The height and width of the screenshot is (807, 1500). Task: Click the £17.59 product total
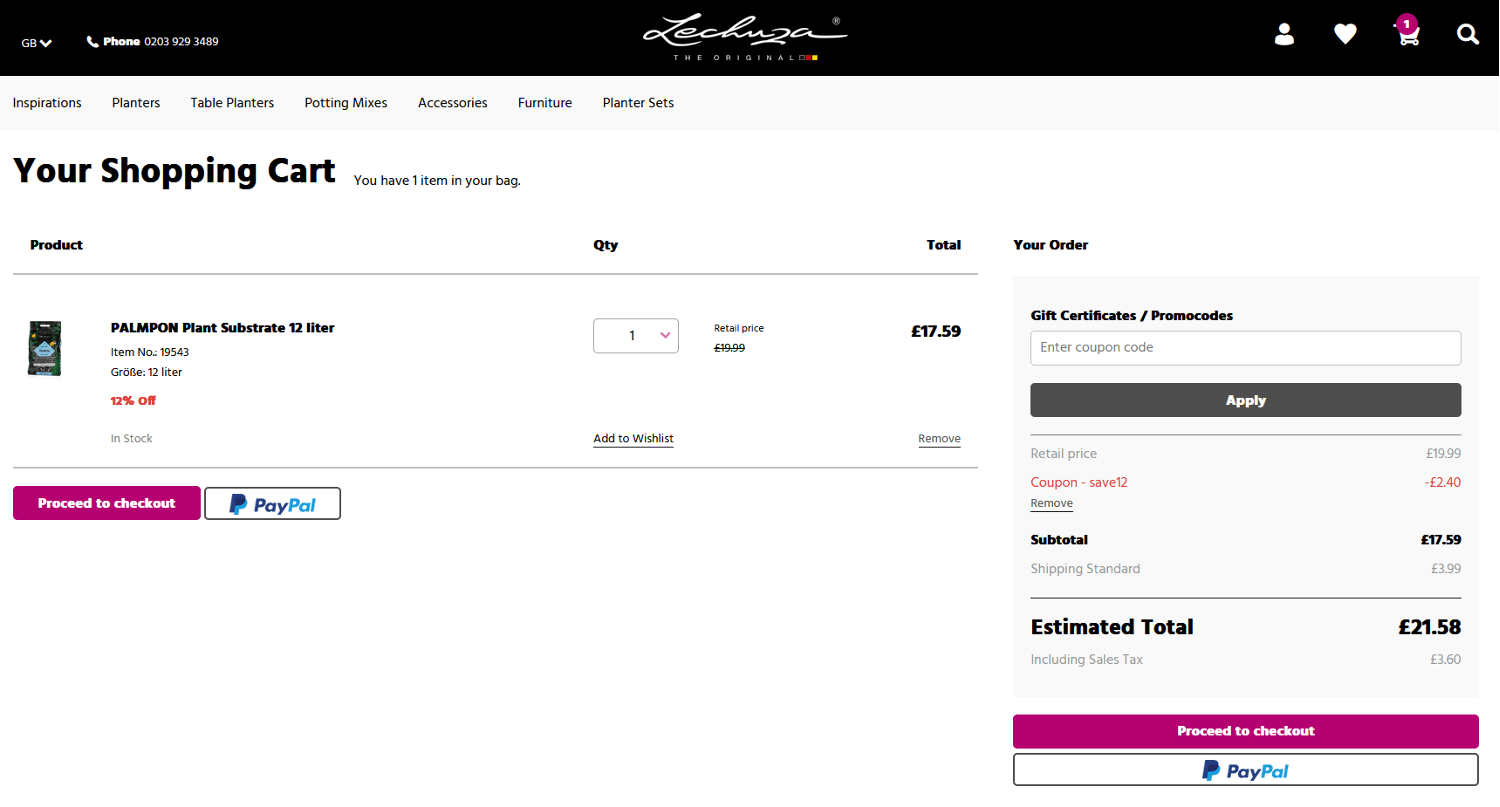[x=936, y=331]
